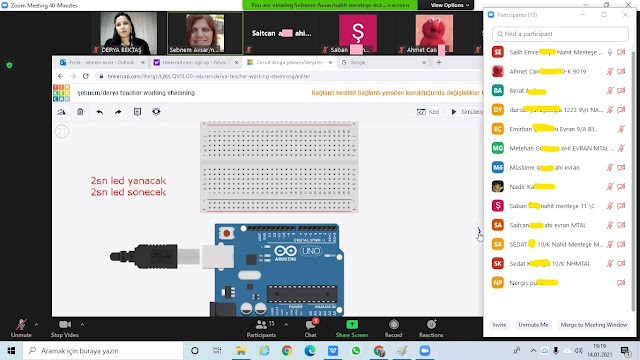The image size is (640, 360).
Task: Click the Windows taskbar search box
Action: coord(103,351)
